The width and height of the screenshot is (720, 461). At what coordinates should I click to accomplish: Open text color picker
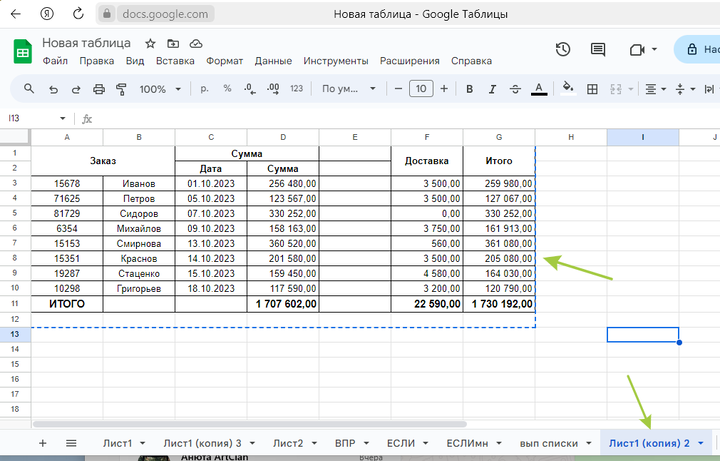(539, 89)
